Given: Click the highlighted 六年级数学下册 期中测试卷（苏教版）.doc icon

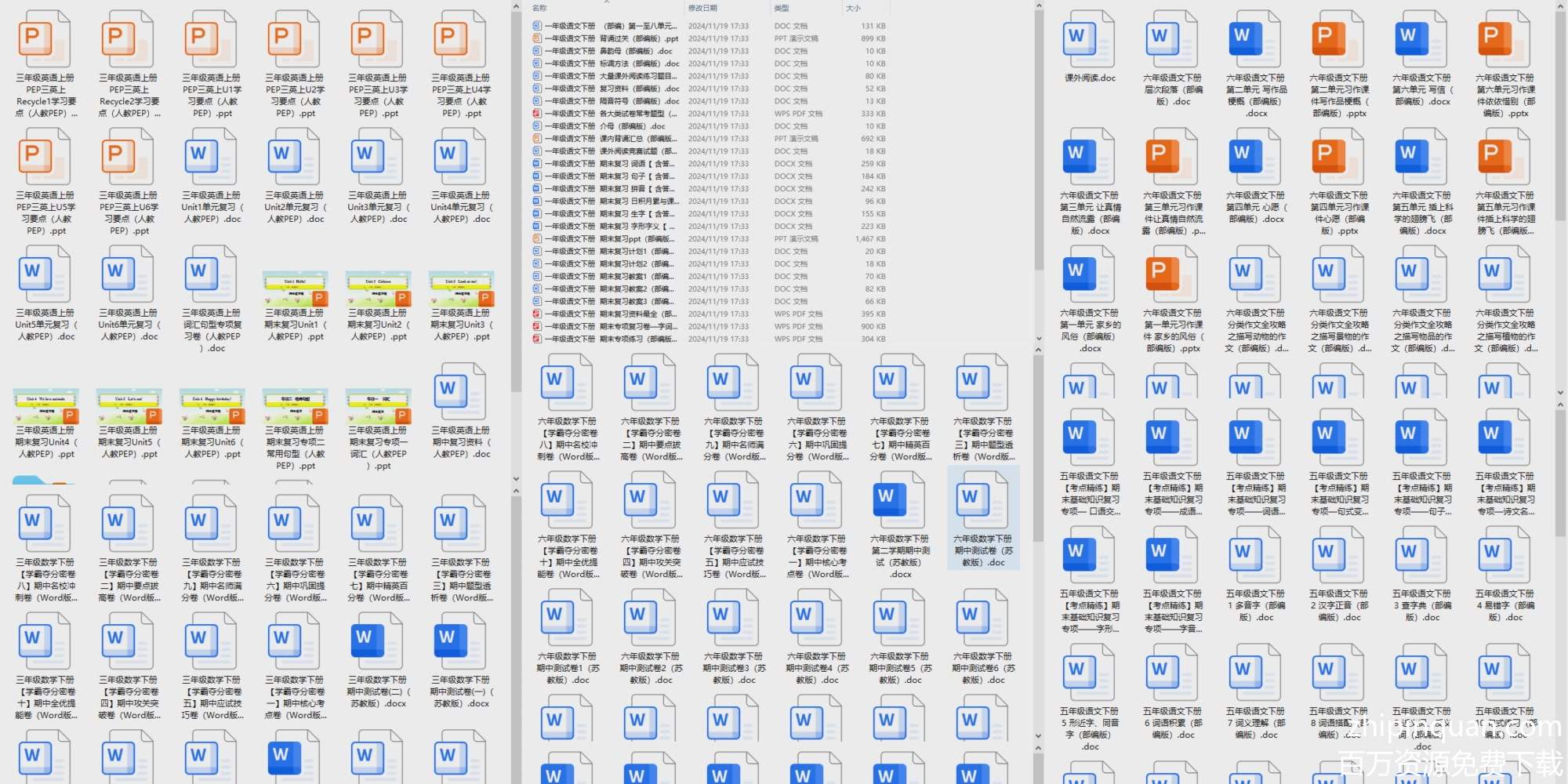Looking at the screenshot, I should (982, 500).
